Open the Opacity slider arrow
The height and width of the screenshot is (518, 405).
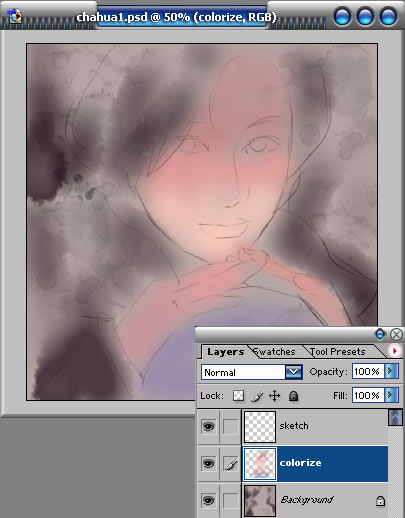(391, 371)
